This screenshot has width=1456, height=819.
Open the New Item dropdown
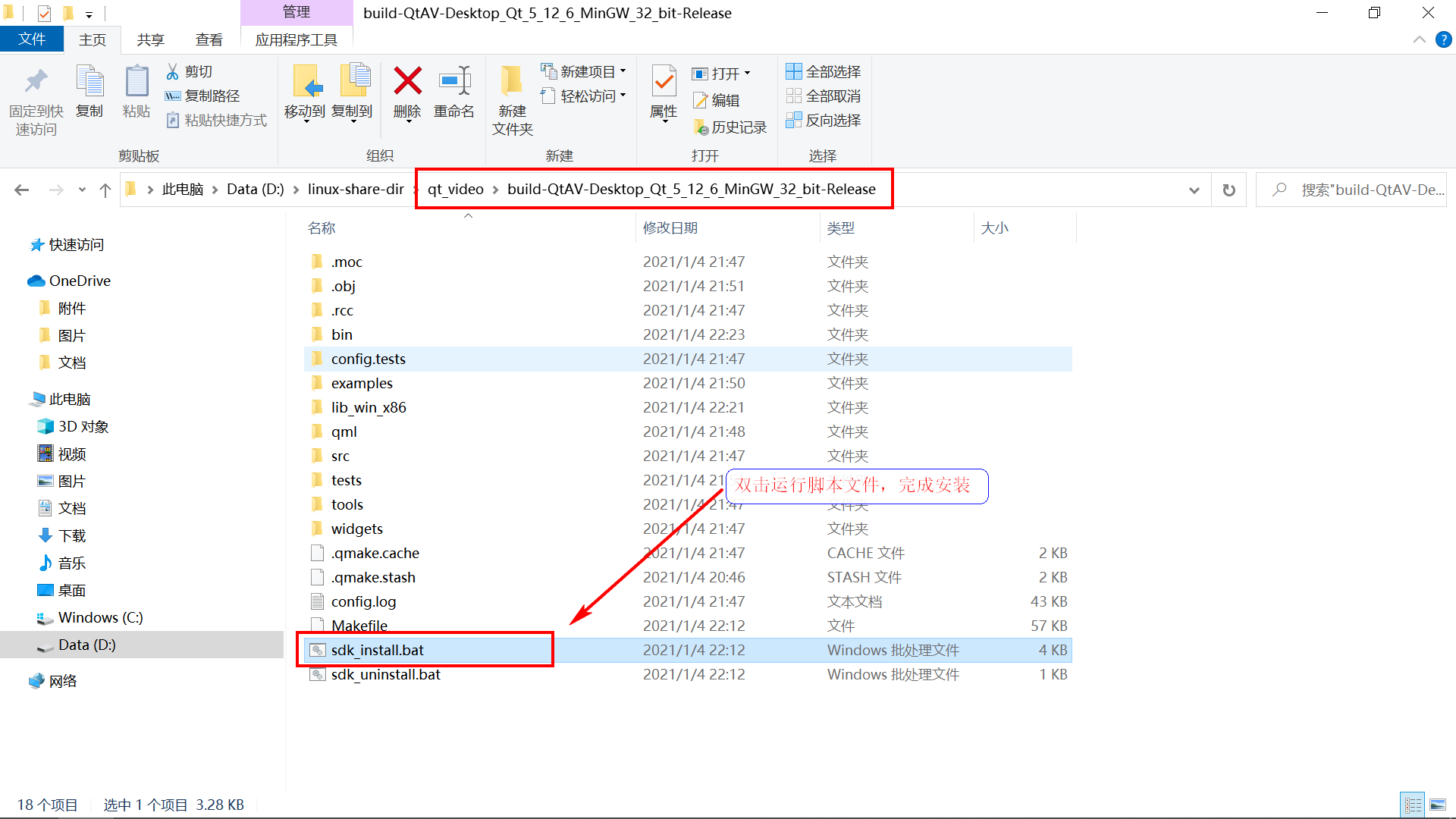(x=584, y=71)
